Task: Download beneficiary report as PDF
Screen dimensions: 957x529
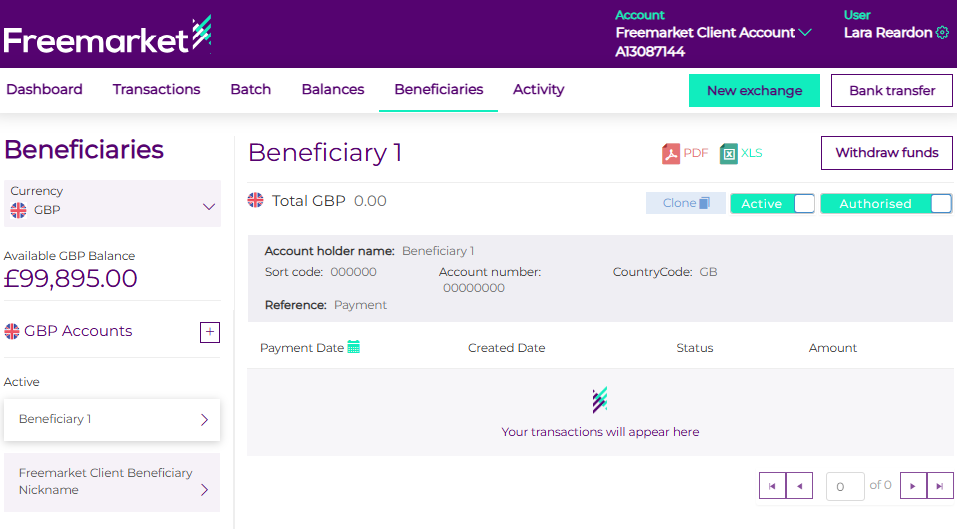Action: (x=684, y=153)
